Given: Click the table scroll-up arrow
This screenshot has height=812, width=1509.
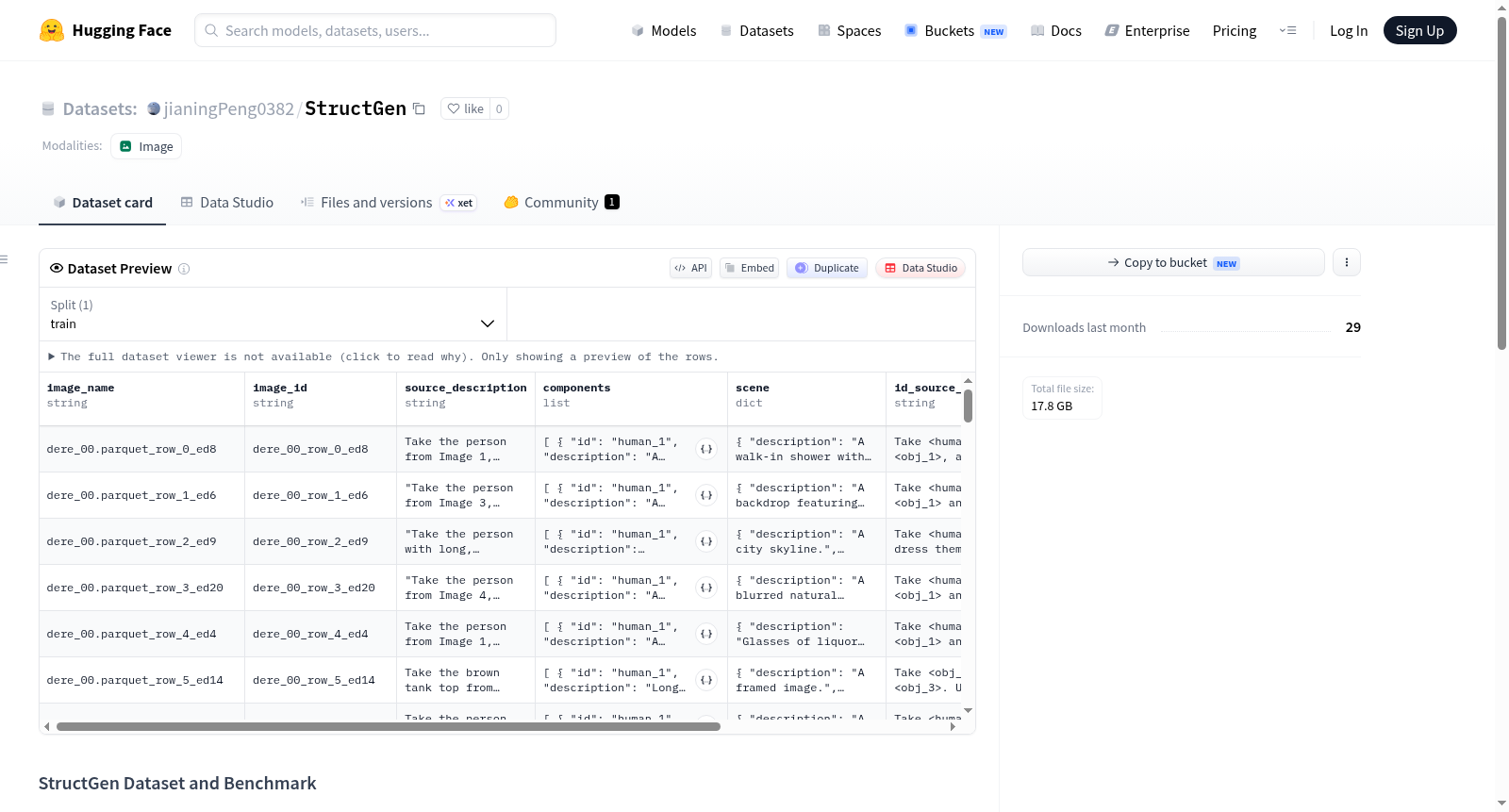Looking at the screenshot, I should 968,381.
